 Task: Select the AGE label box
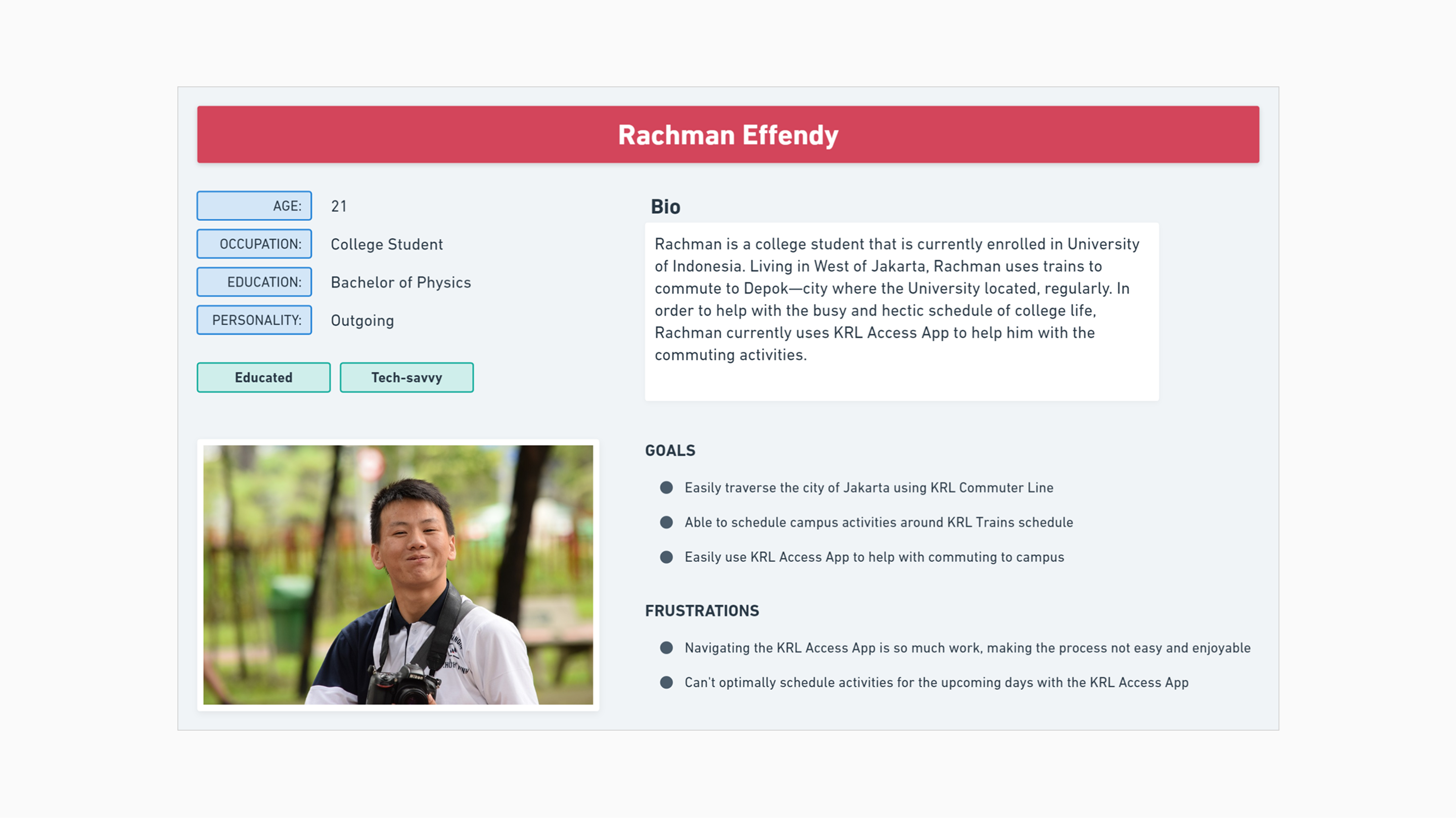click(x=254, y=206)
